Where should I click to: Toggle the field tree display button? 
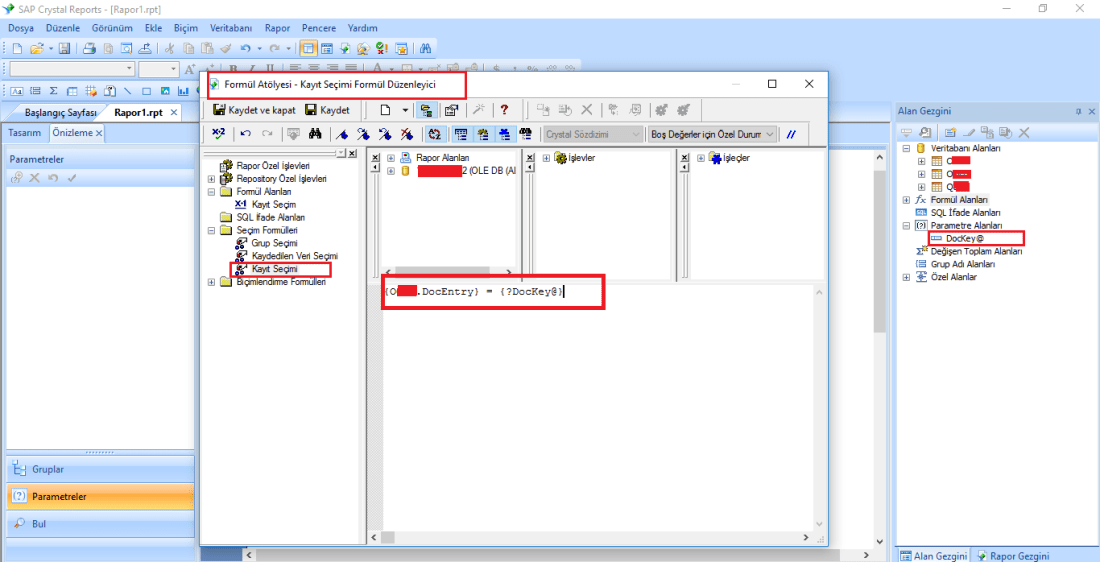coord(461,134)
